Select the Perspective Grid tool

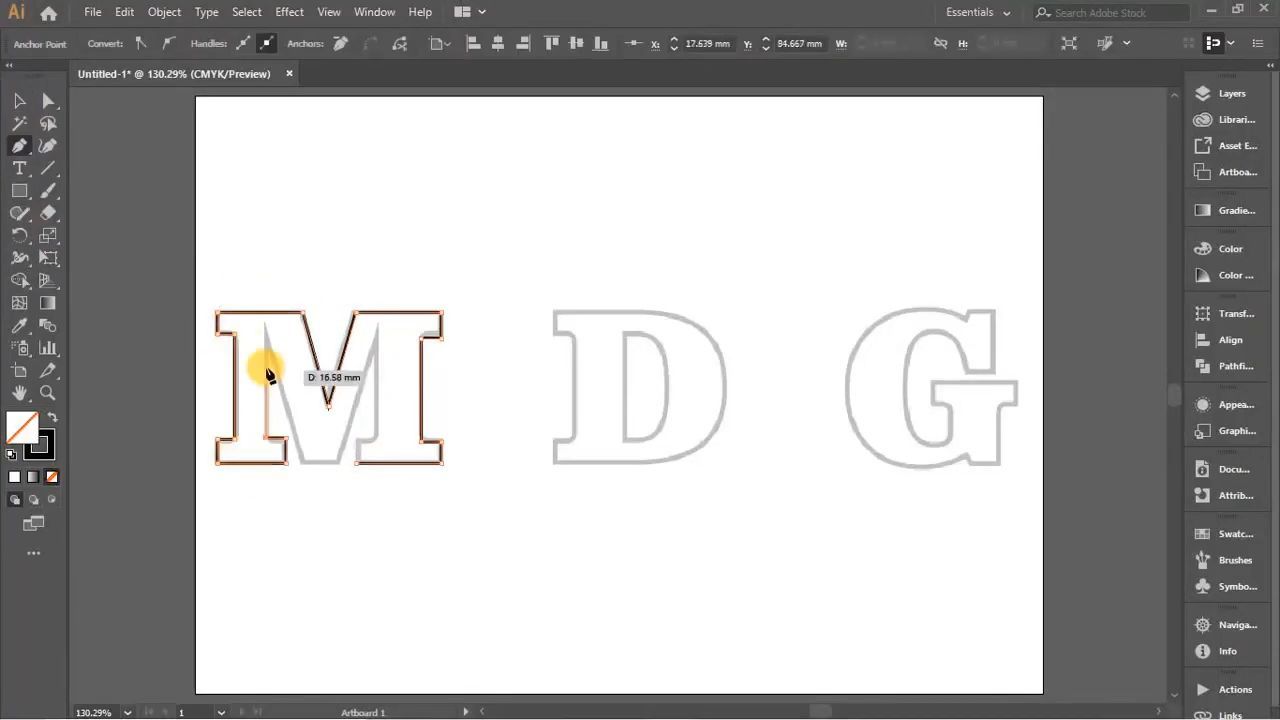pos(48,281)
